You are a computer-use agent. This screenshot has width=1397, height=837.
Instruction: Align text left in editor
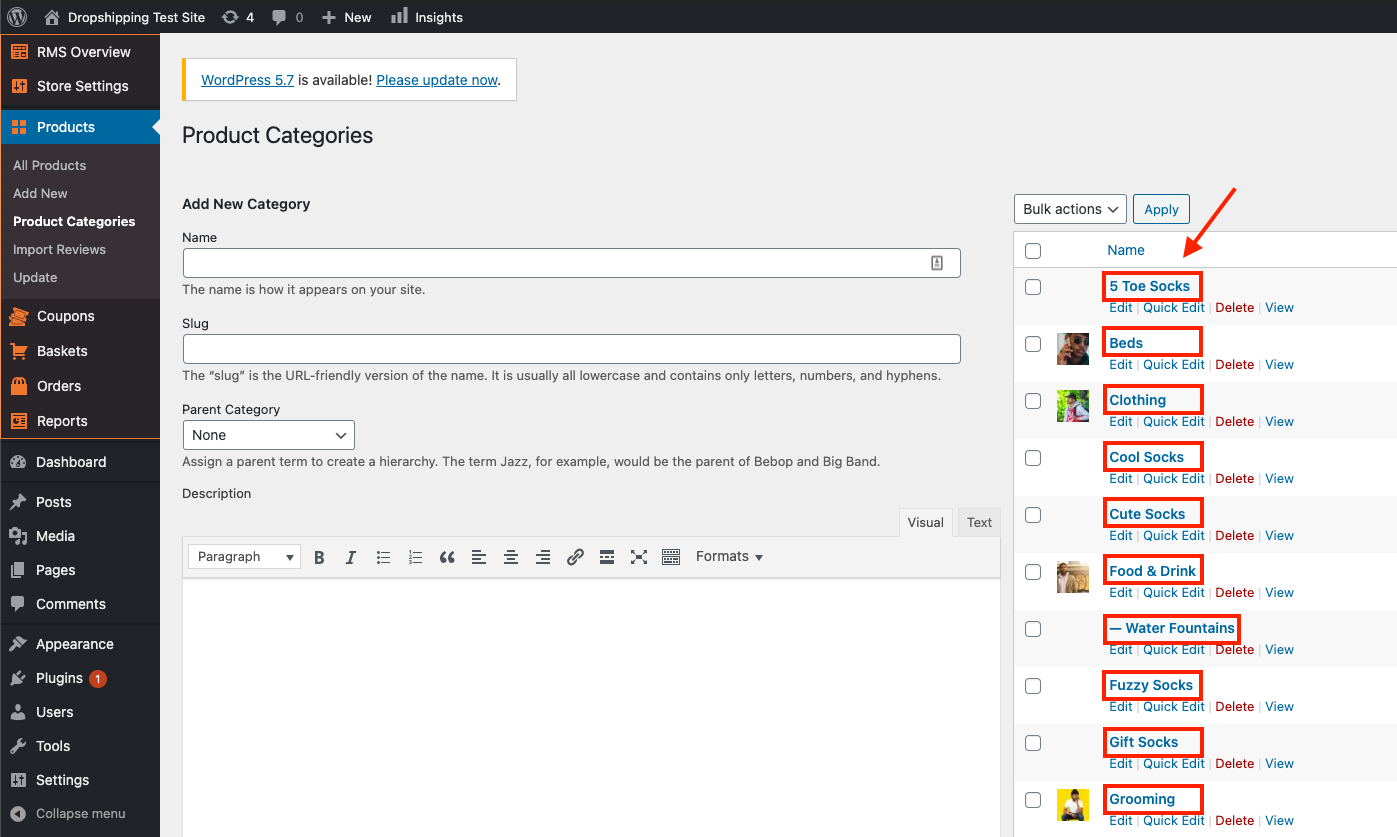pyautogui.click(x=479, y=557)
